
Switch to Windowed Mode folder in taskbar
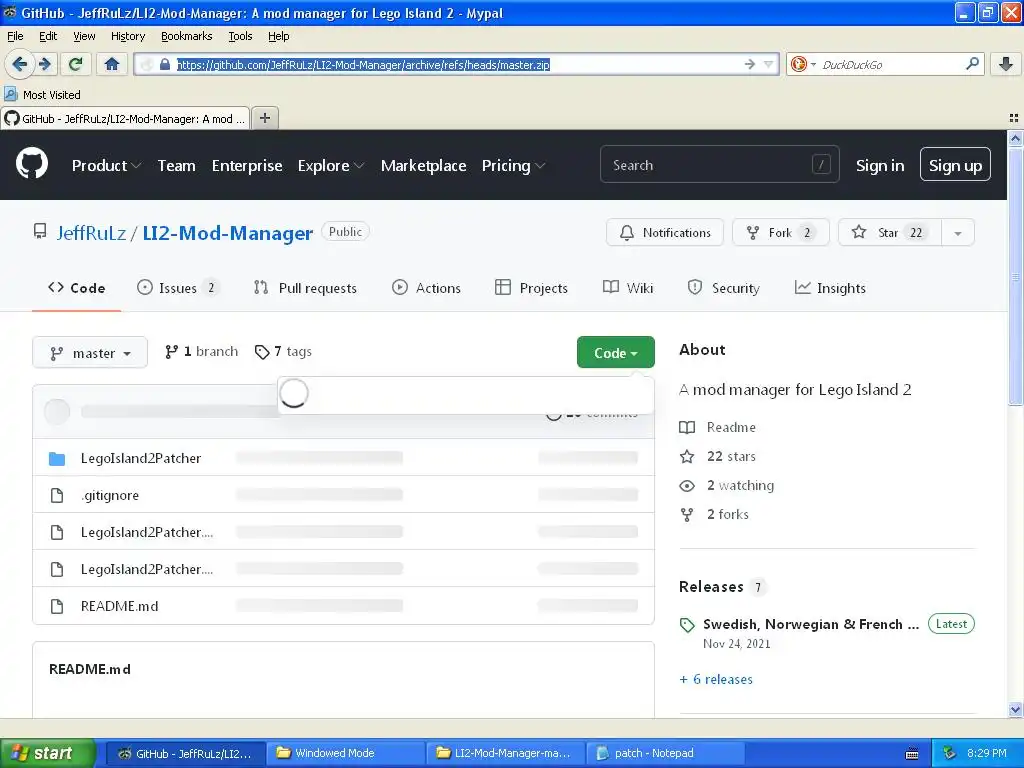pos(346,753)
